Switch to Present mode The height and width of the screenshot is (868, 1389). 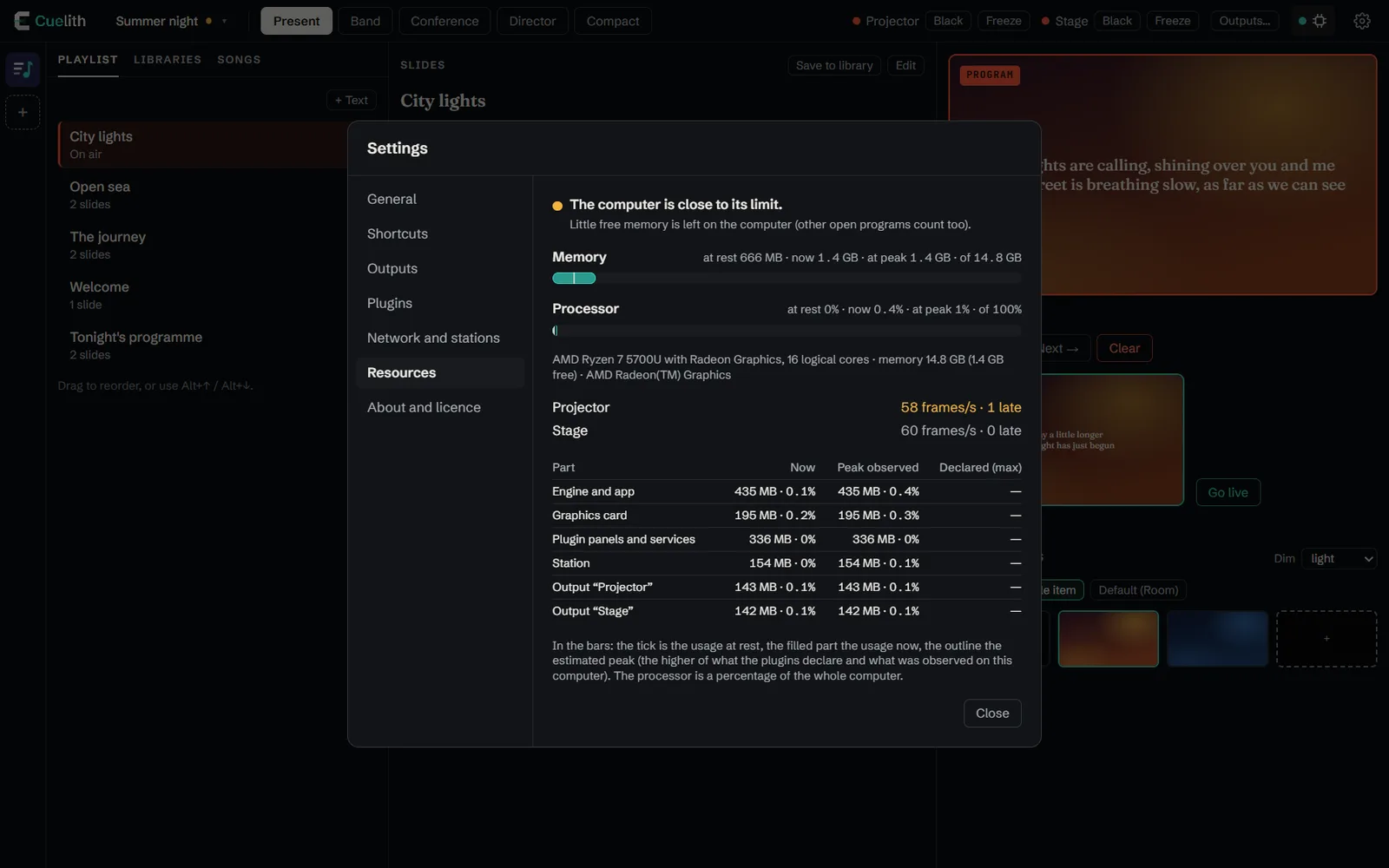(296, 21)
